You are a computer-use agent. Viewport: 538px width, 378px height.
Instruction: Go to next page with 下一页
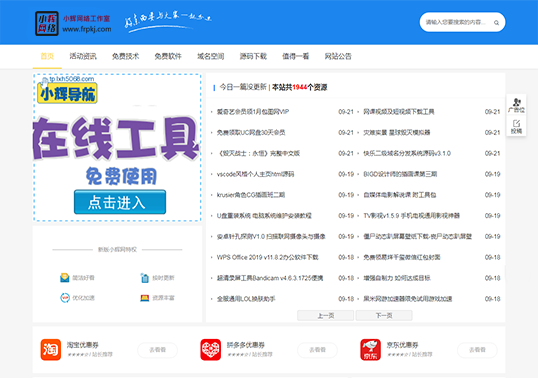(384, 315)
